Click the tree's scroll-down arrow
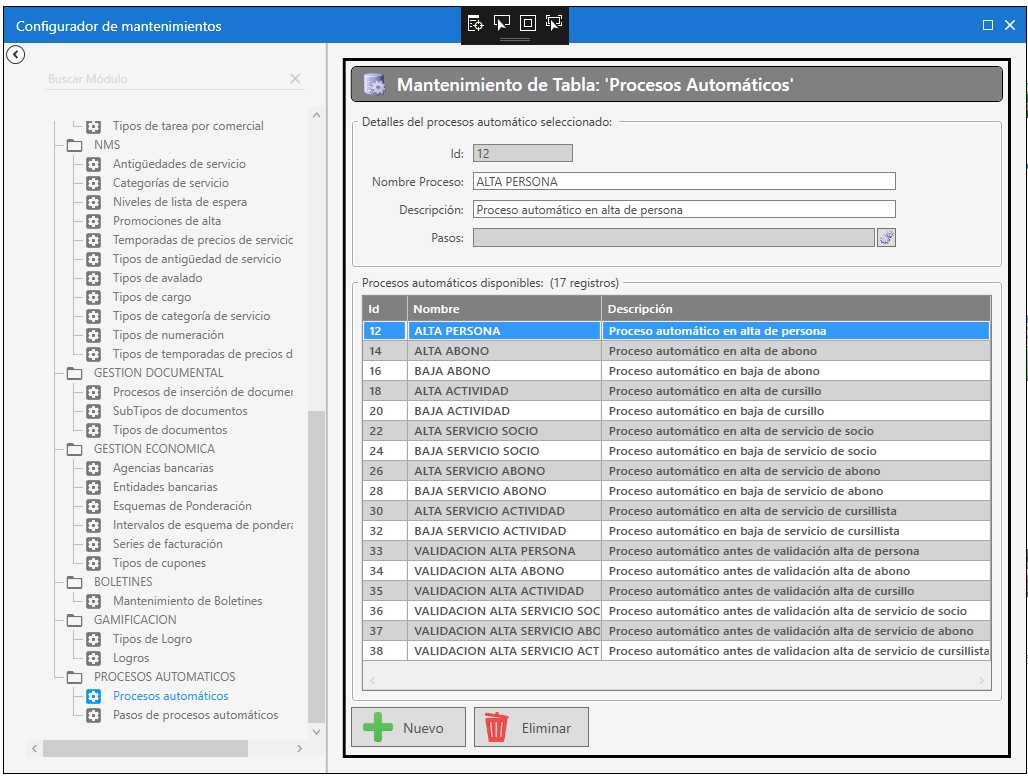 click(316, 732)
